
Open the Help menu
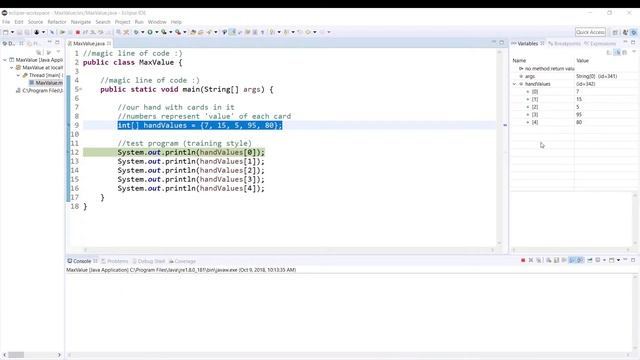(x=176, y=22)
